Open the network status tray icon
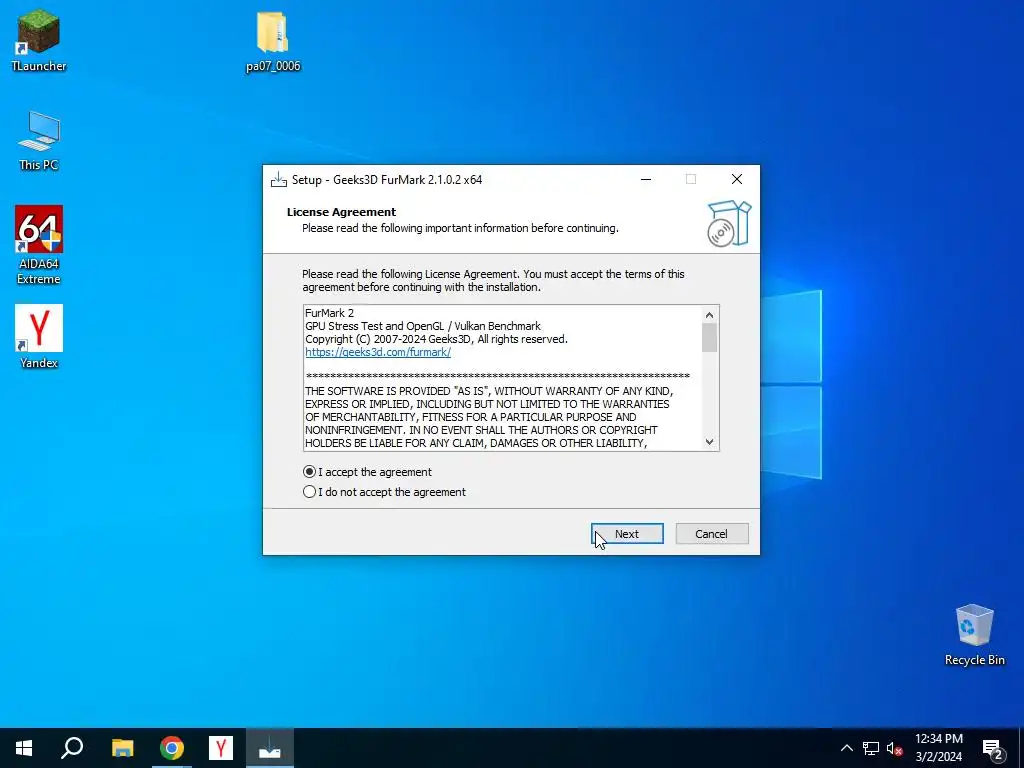The width and height of the screenshot is (1024, 768). coord(871,748)
